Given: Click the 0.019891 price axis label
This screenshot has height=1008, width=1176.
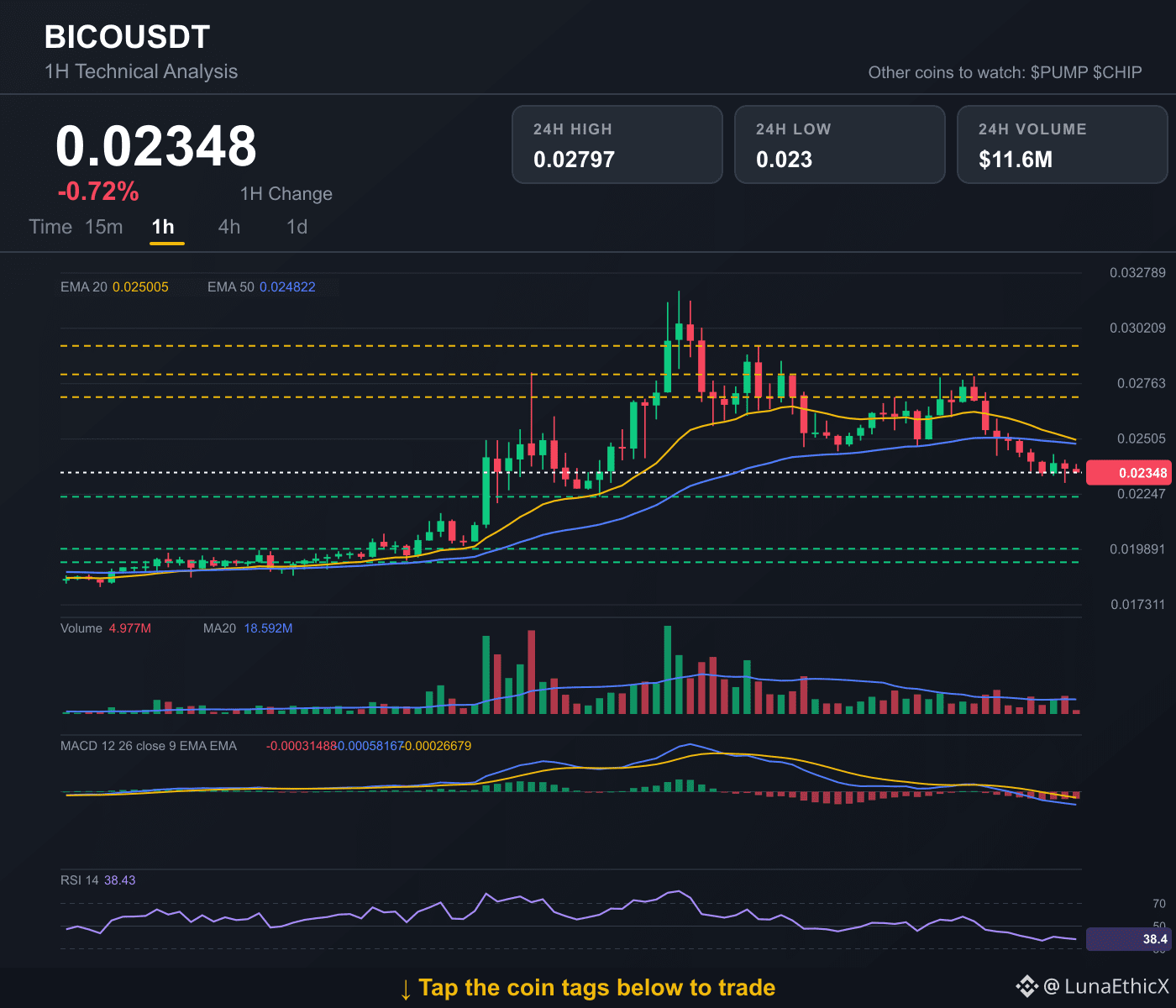Looking at the screenshot, I should (1137, 549).
